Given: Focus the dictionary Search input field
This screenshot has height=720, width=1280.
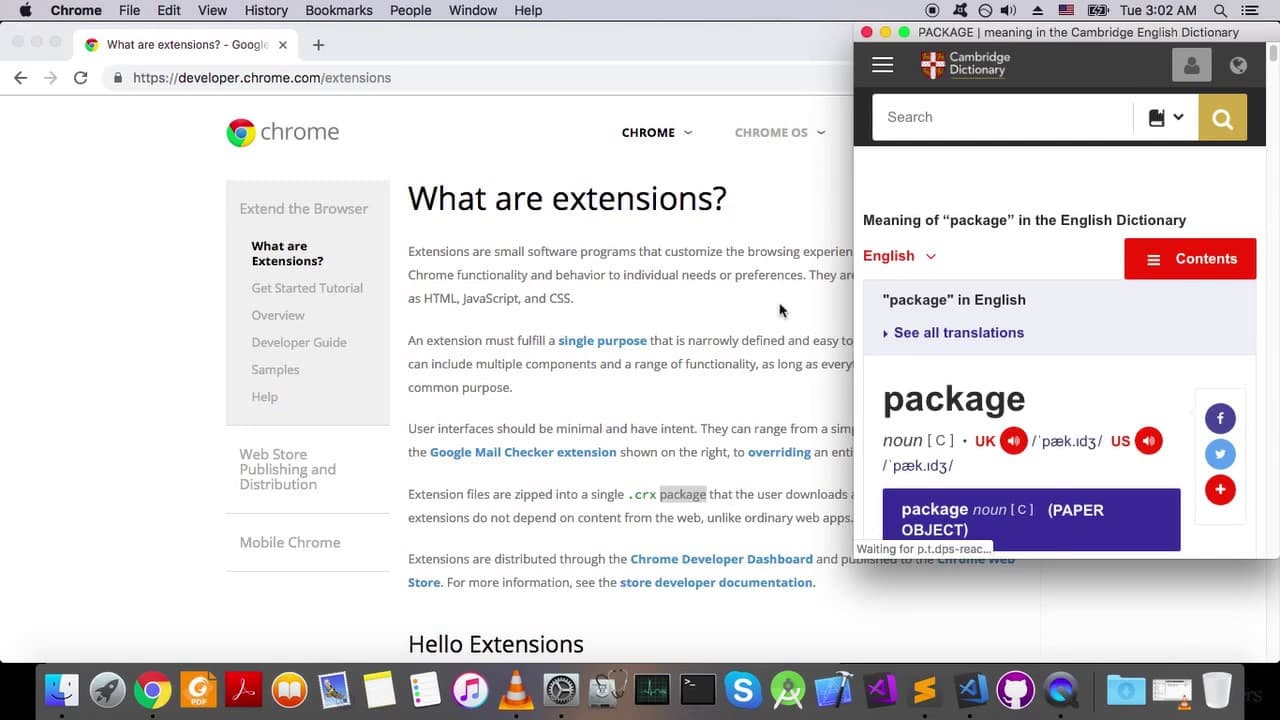Looking at the screenshot, I should pyautogui.click(x=1003, y=117).
